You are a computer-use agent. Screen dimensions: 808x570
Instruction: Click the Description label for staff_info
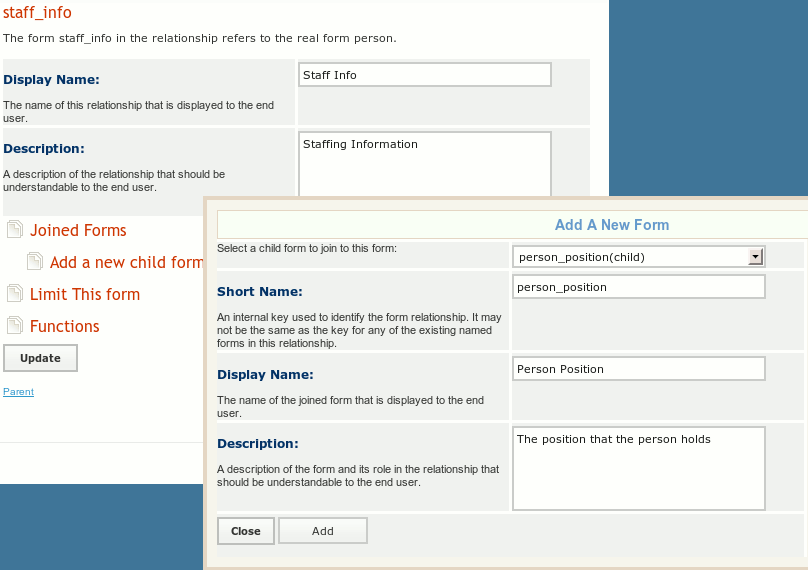[x=44, y=149]
